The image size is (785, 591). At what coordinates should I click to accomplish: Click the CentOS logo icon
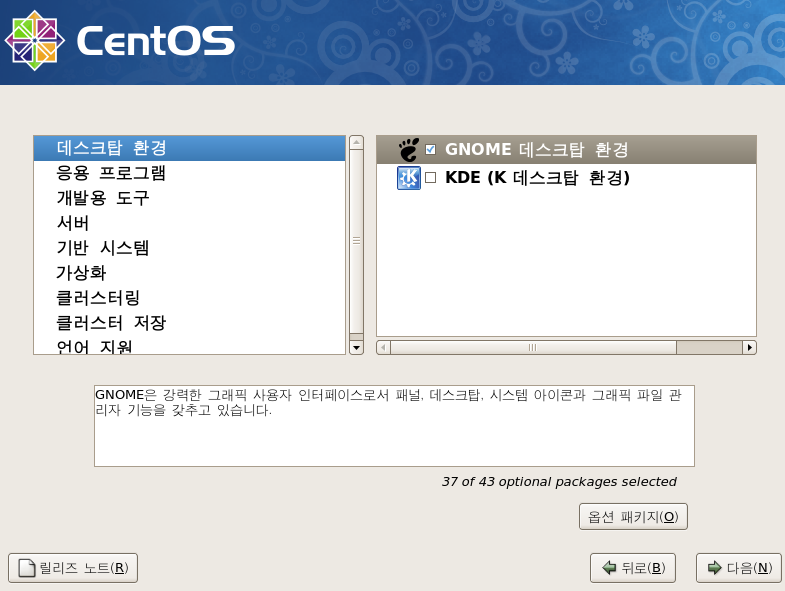(x=35, y=41)
